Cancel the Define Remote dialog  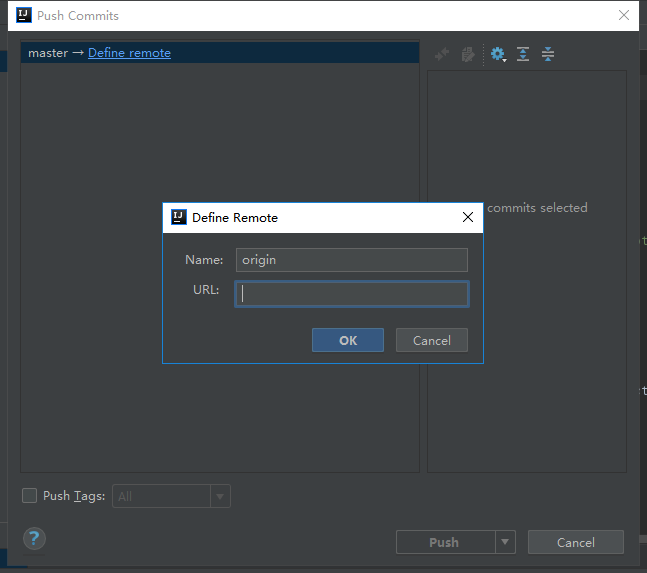pyautogui.click(x=432, y=340)
